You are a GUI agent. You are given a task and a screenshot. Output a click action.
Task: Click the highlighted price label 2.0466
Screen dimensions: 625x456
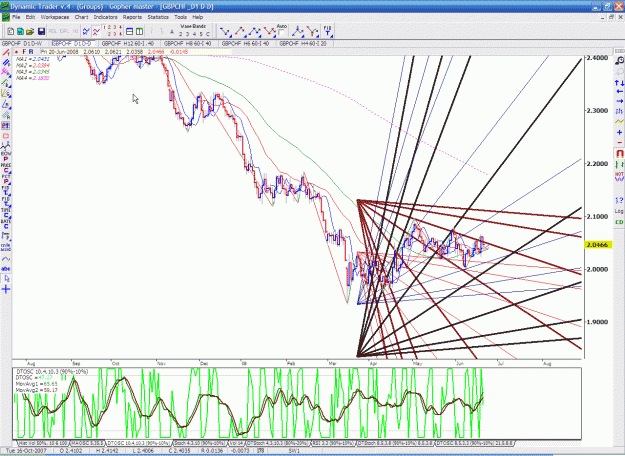[x=597, y=245]
